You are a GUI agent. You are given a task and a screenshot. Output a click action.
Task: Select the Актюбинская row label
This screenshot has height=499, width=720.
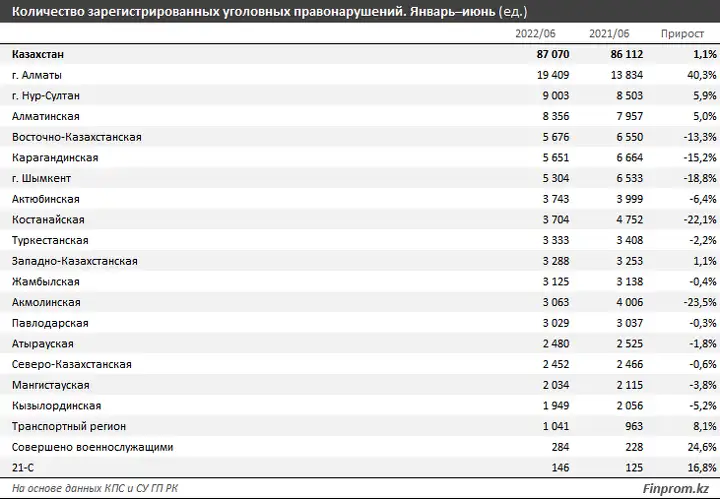[x=45, y=199]
